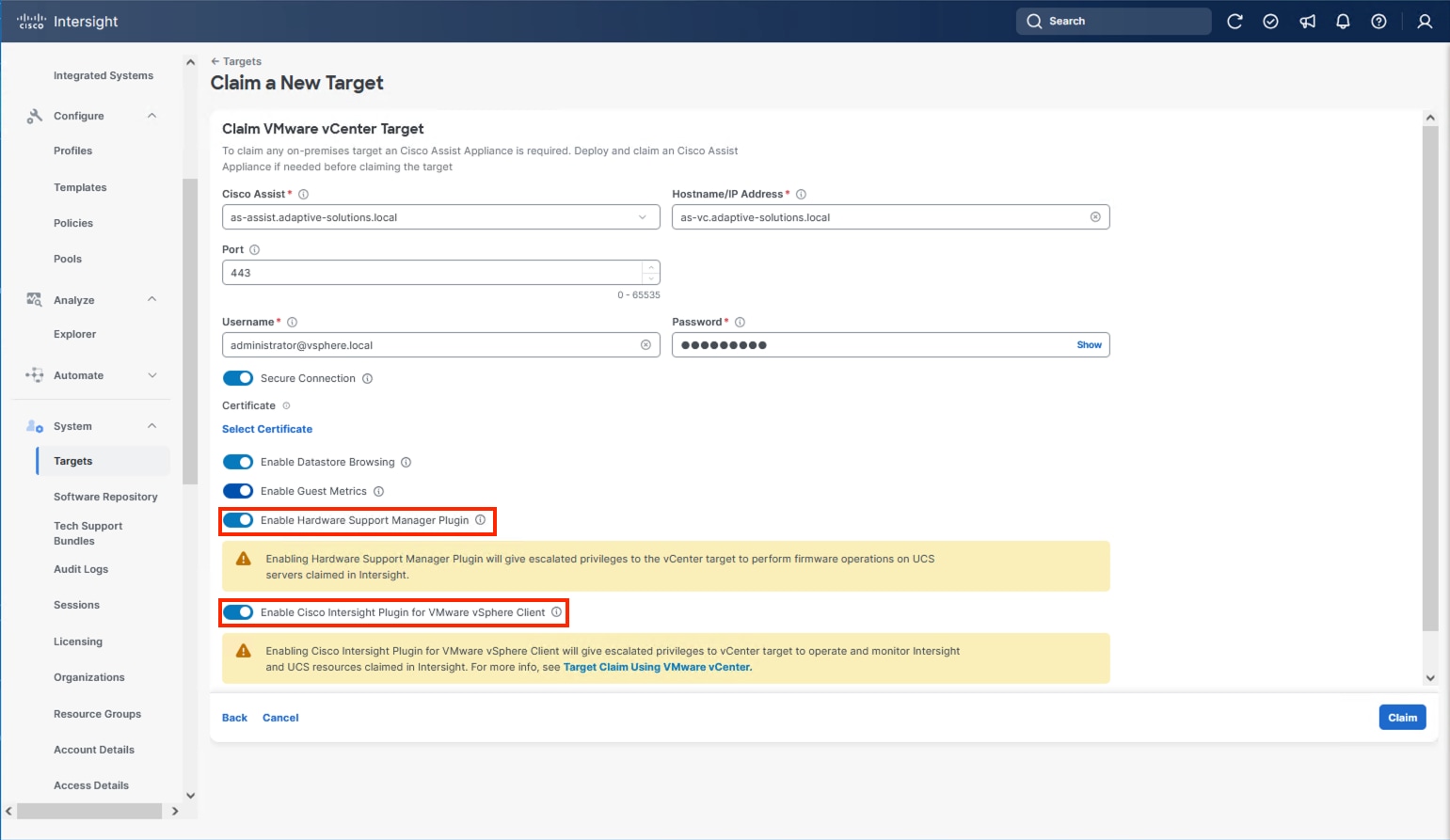Open the help question mark icon
Image resolution: width=1450 pixels, height=840 pixels.
tap(1378, 21)
